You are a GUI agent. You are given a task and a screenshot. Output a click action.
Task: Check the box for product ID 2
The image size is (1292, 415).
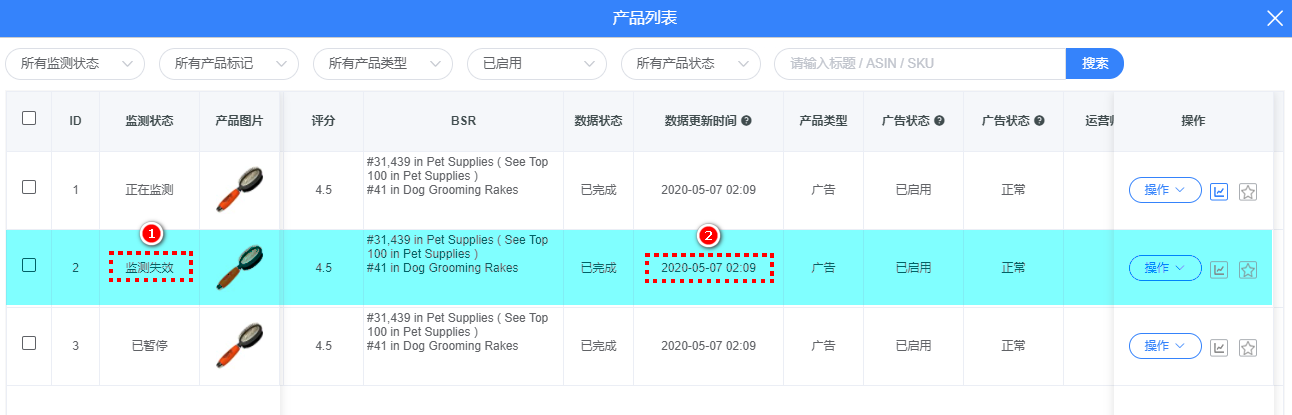point(29,265)
